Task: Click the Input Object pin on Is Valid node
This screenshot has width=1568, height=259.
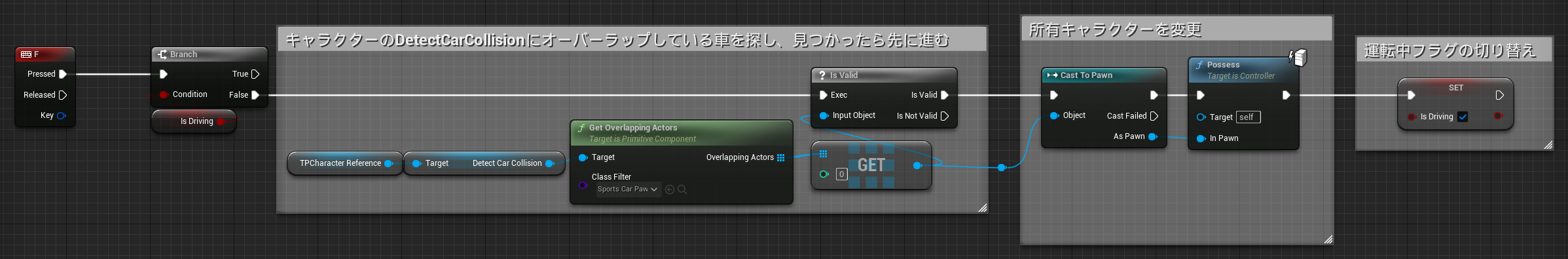Action: (x=824, y=115)
